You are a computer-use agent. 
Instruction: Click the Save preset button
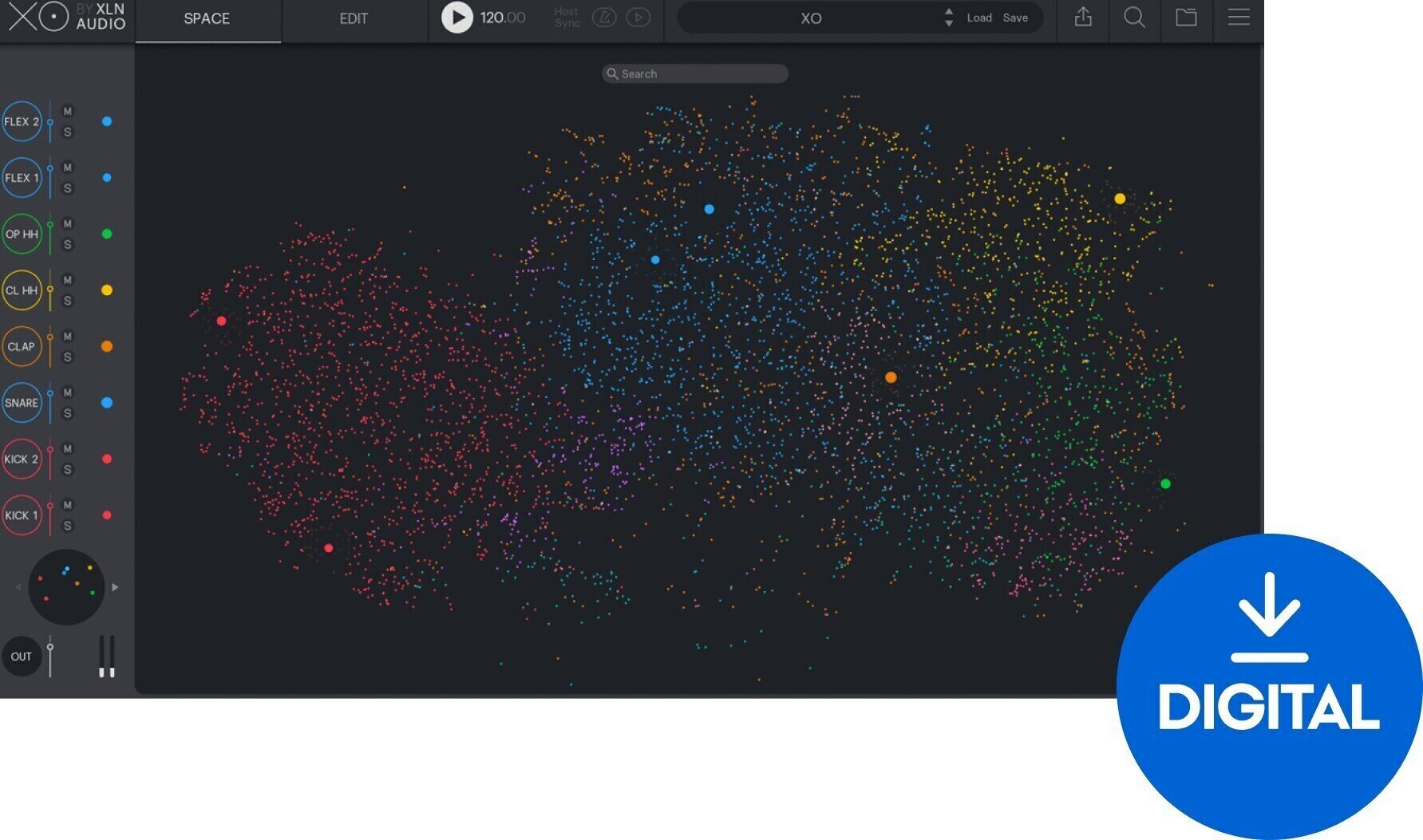[x=1015, y=18]
